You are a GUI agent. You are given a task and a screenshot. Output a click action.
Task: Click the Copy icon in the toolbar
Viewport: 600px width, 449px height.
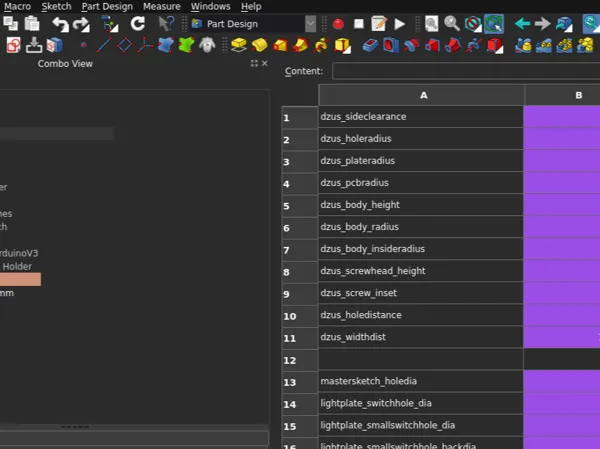(x=10, y=24)
